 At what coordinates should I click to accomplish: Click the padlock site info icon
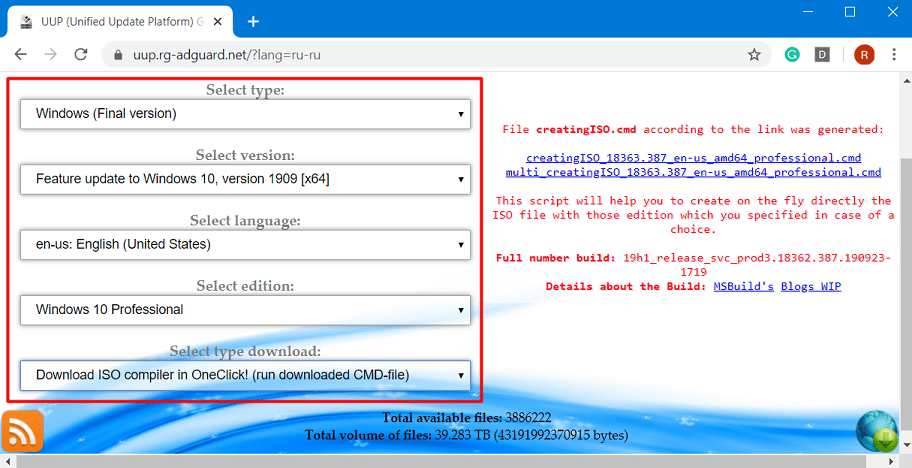(x=119, y=55)
